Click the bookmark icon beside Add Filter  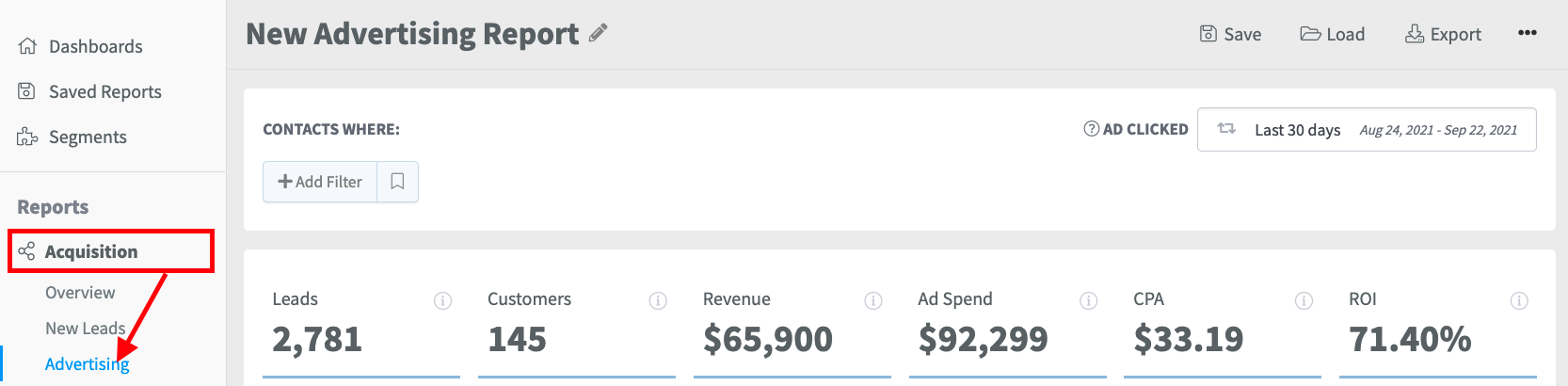(x=397, y=182)
